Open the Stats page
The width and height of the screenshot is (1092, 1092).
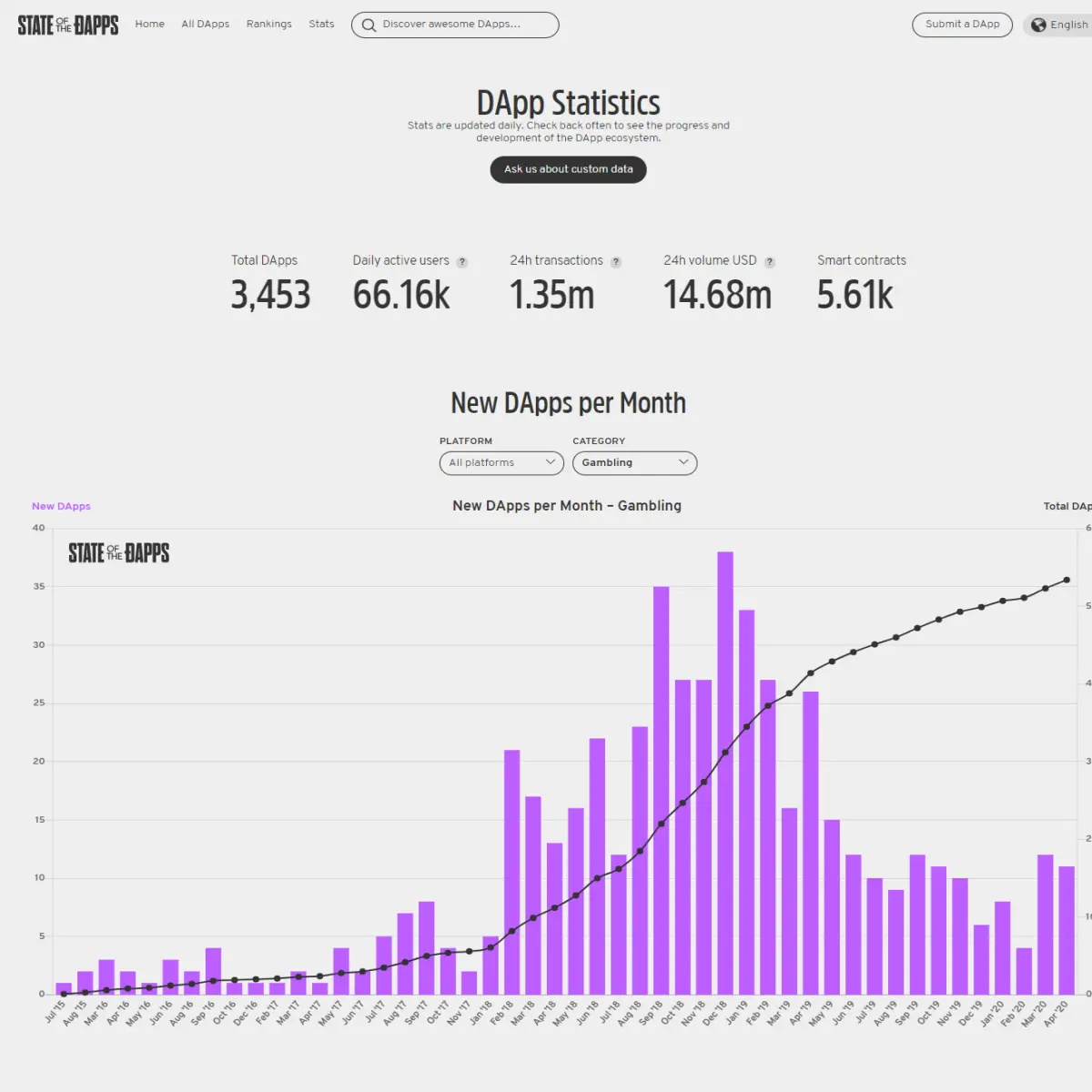pos(321,25)
